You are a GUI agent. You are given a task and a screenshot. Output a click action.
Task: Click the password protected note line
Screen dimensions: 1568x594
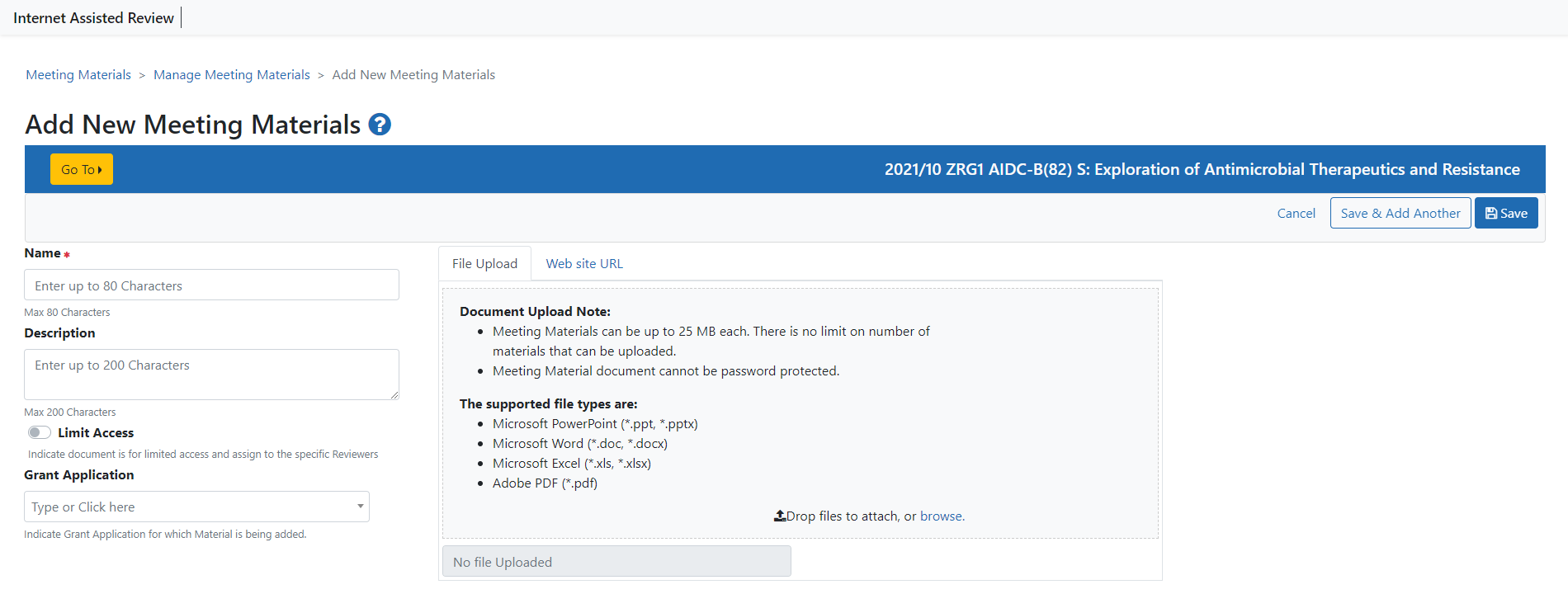666,370
